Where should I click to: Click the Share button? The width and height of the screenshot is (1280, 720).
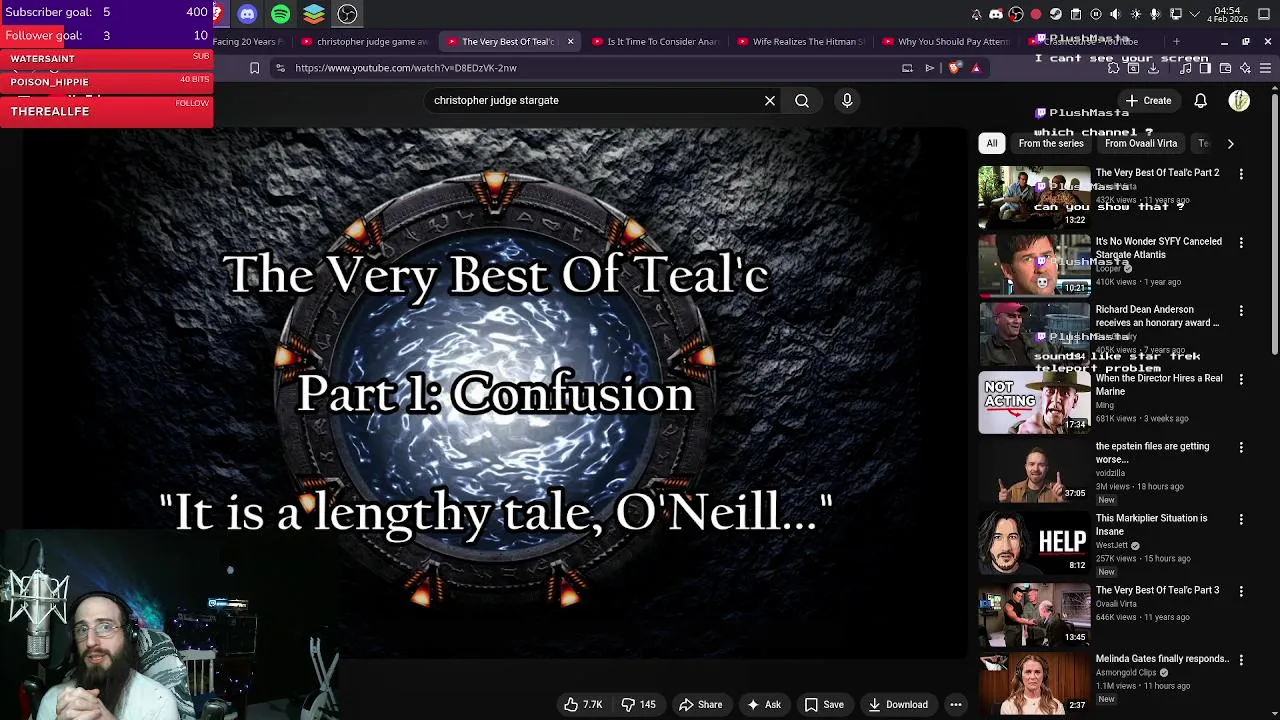(700, 704)
